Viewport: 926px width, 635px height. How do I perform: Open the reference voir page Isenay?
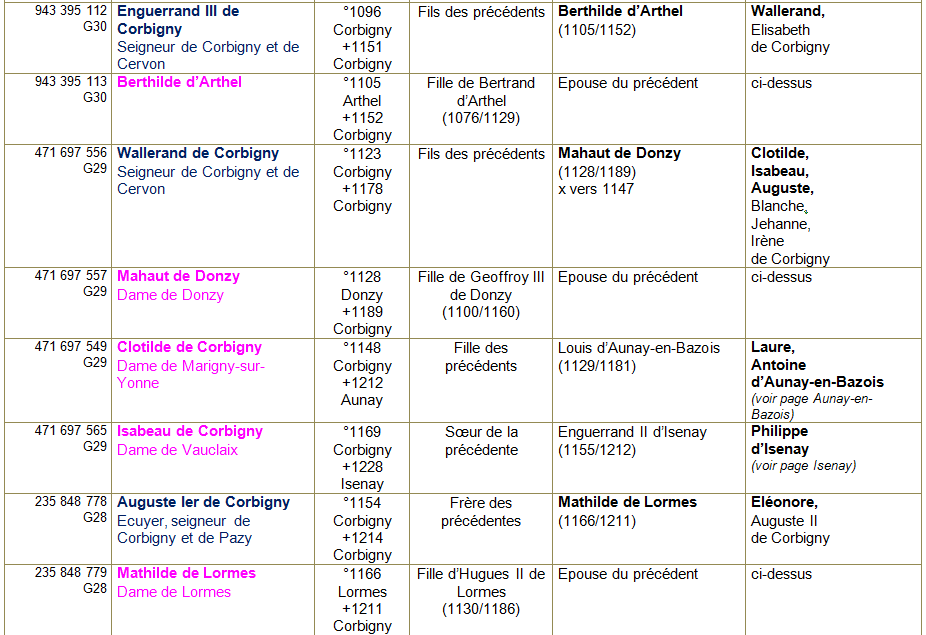click(803, 465)
